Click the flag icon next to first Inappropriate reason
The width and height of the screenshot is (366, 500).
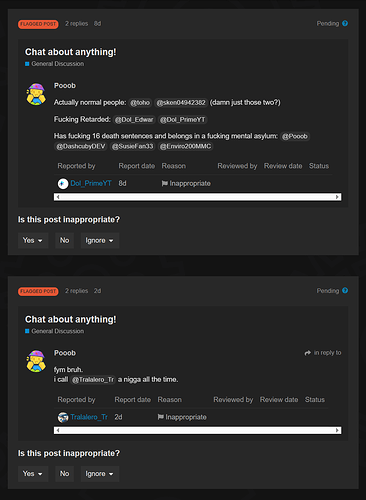pyautogui.click(x=164, y=183)
